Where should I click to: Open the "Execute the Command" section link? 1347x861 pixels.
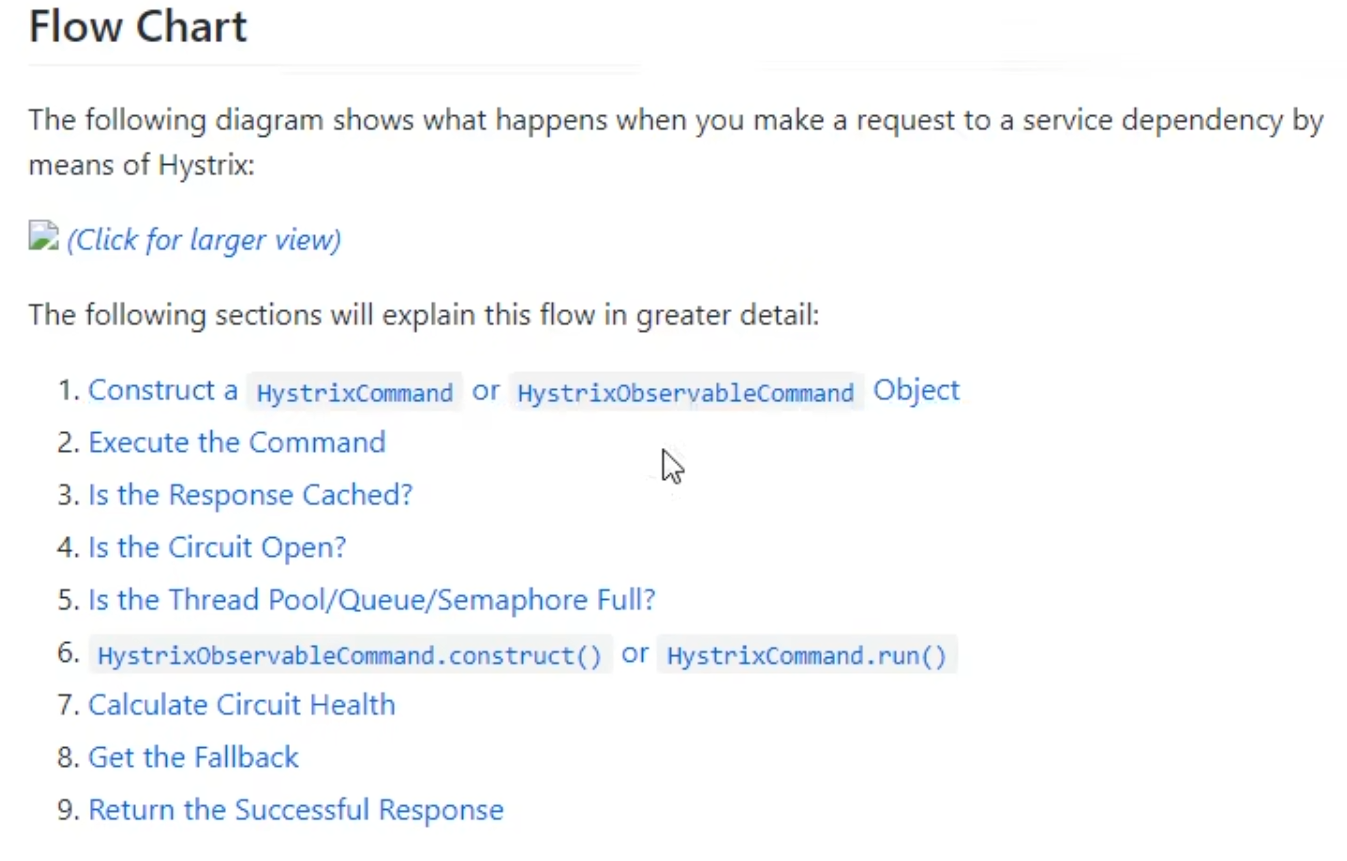[237, 442]
